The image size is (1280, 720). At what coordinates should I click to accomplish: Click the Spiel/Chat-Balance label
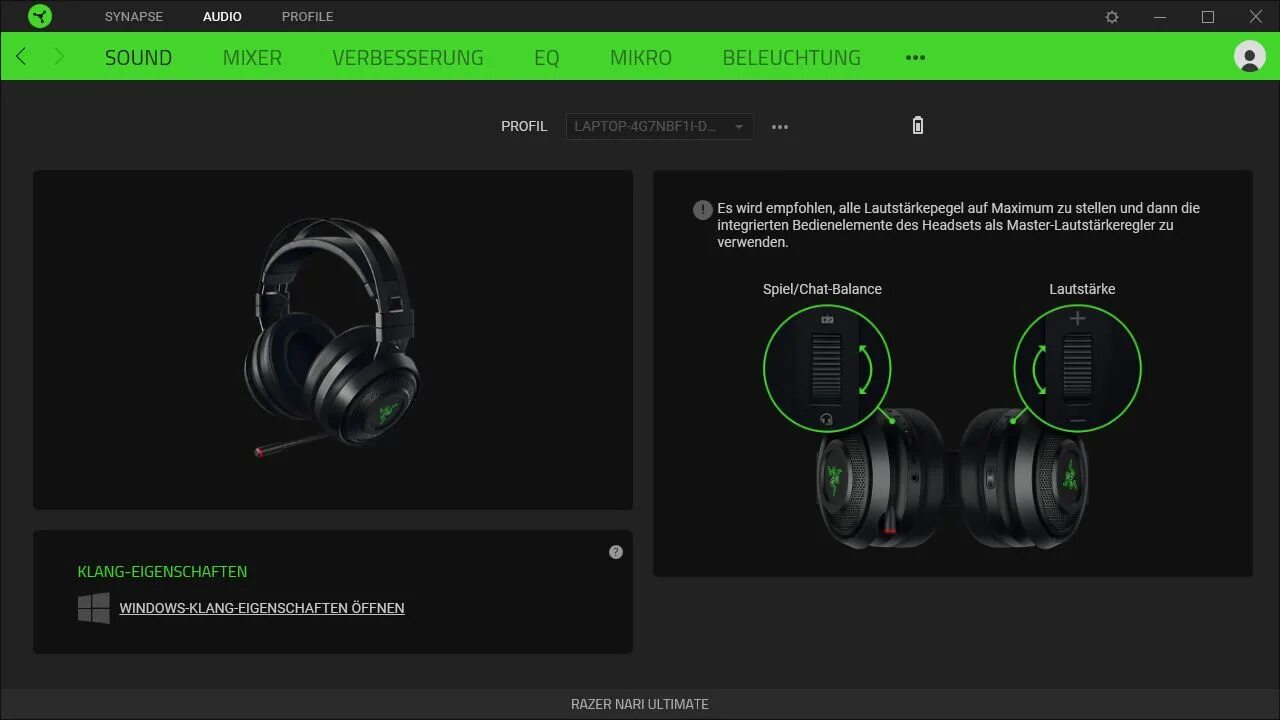tap(822, 289)
